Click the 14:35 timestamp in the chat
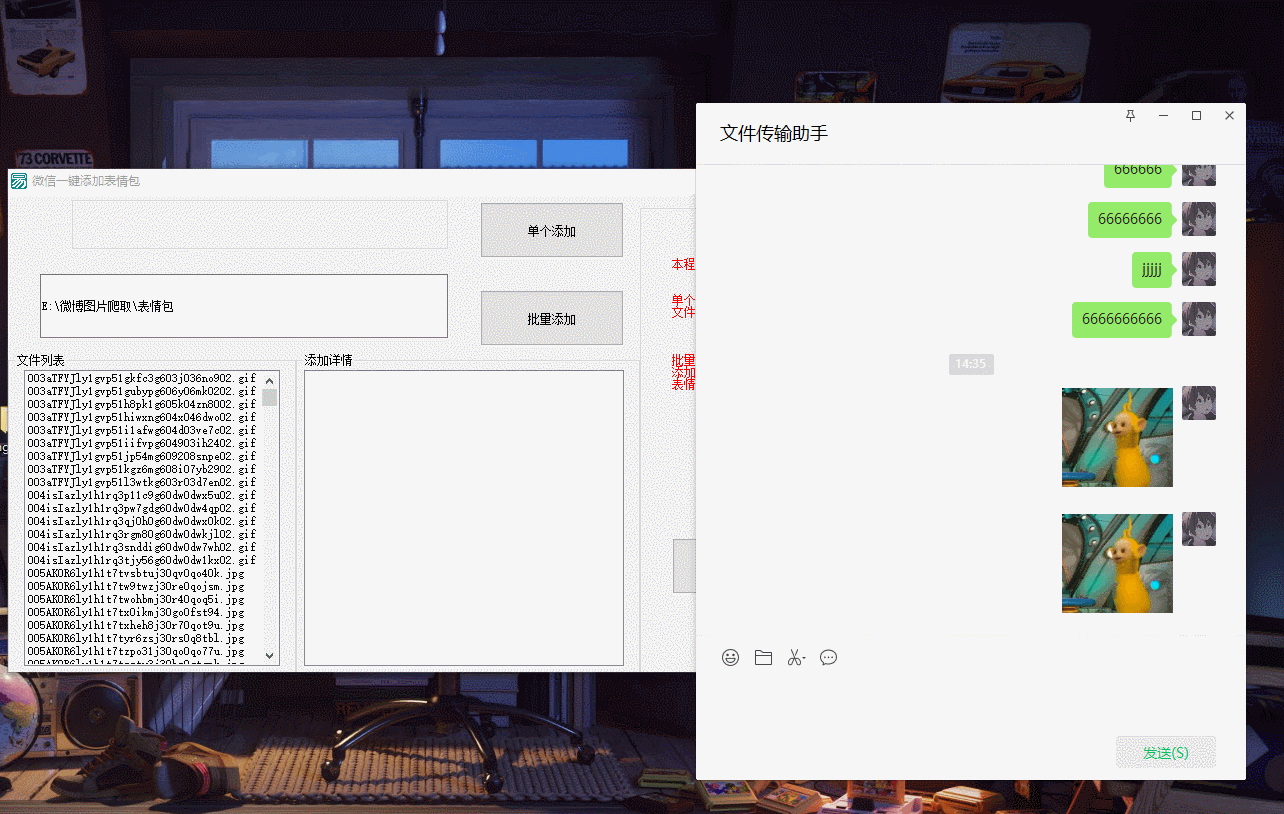This screenshot has height=814, width=1284. (971, 364)
